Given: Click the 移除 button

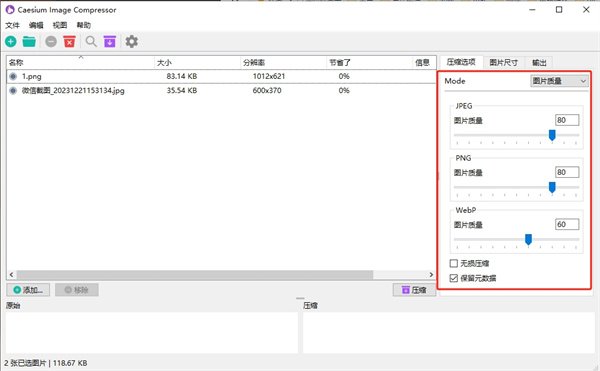Looking at the screenshot, I should [x=77, y=290].
